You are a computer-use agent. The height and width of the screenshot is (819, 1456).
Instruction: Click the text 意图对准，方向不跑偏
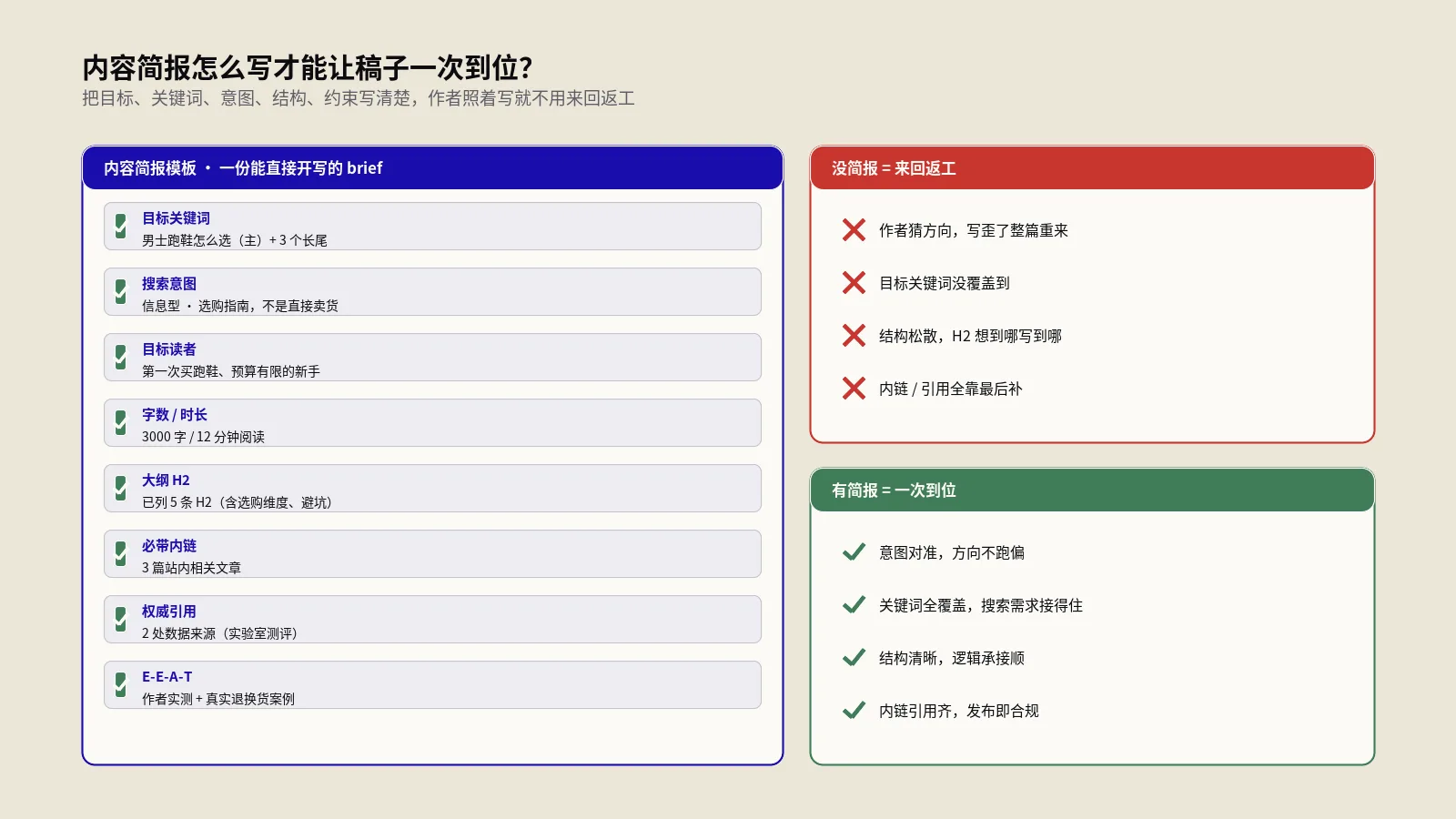pos(952,553)
